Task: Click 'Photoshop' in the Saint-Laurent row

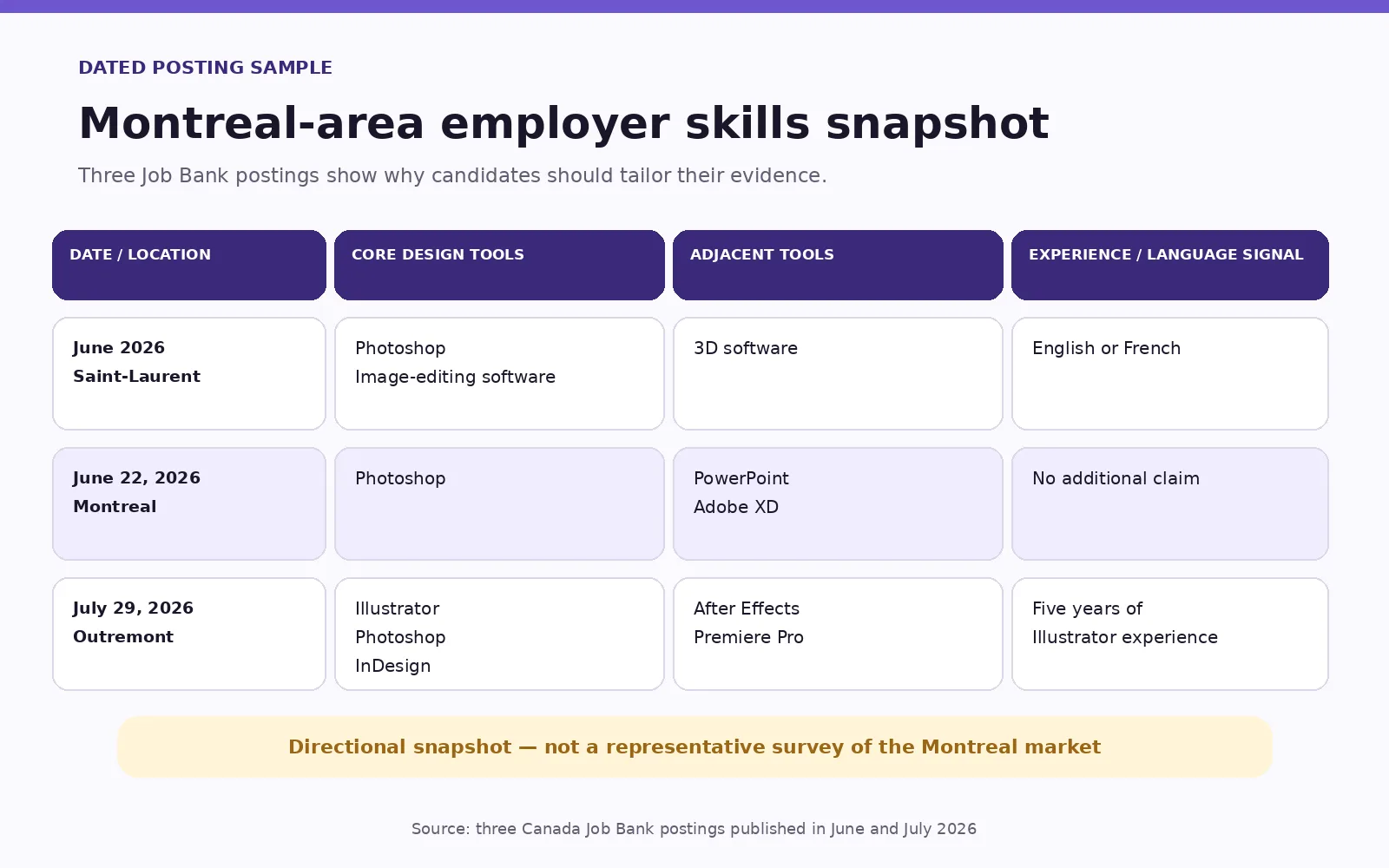Action: click(x=400, y=348)
